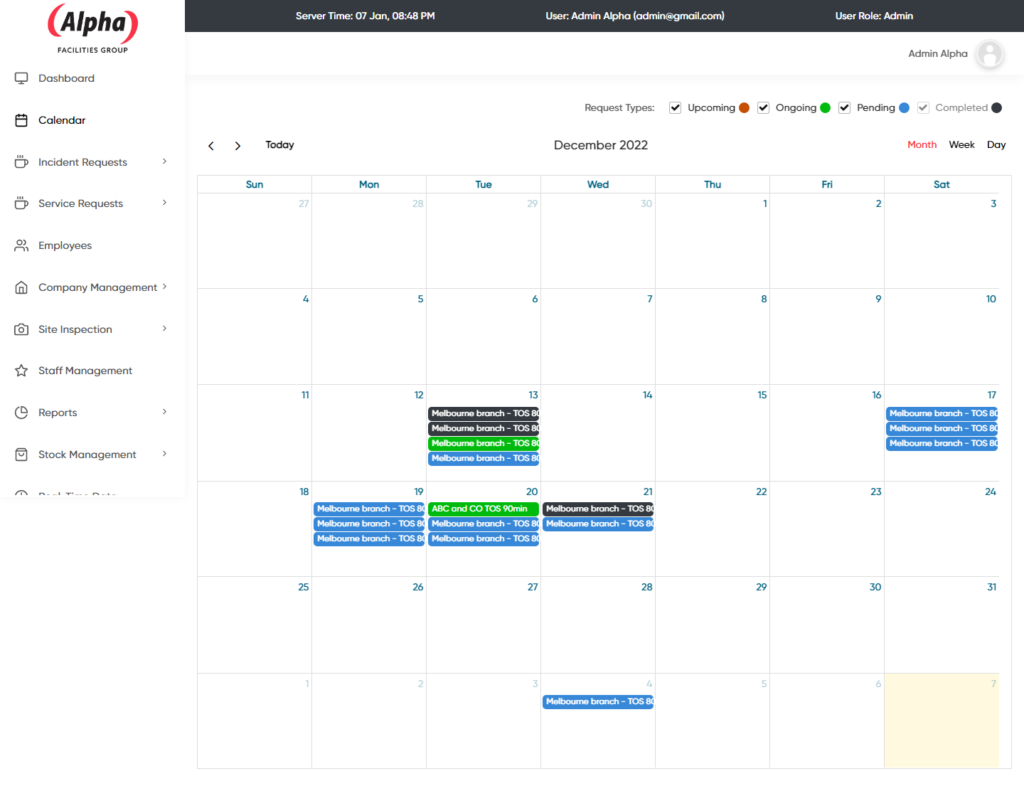
Task: Click the Staff Management star icon
Action: coord(21,371)
